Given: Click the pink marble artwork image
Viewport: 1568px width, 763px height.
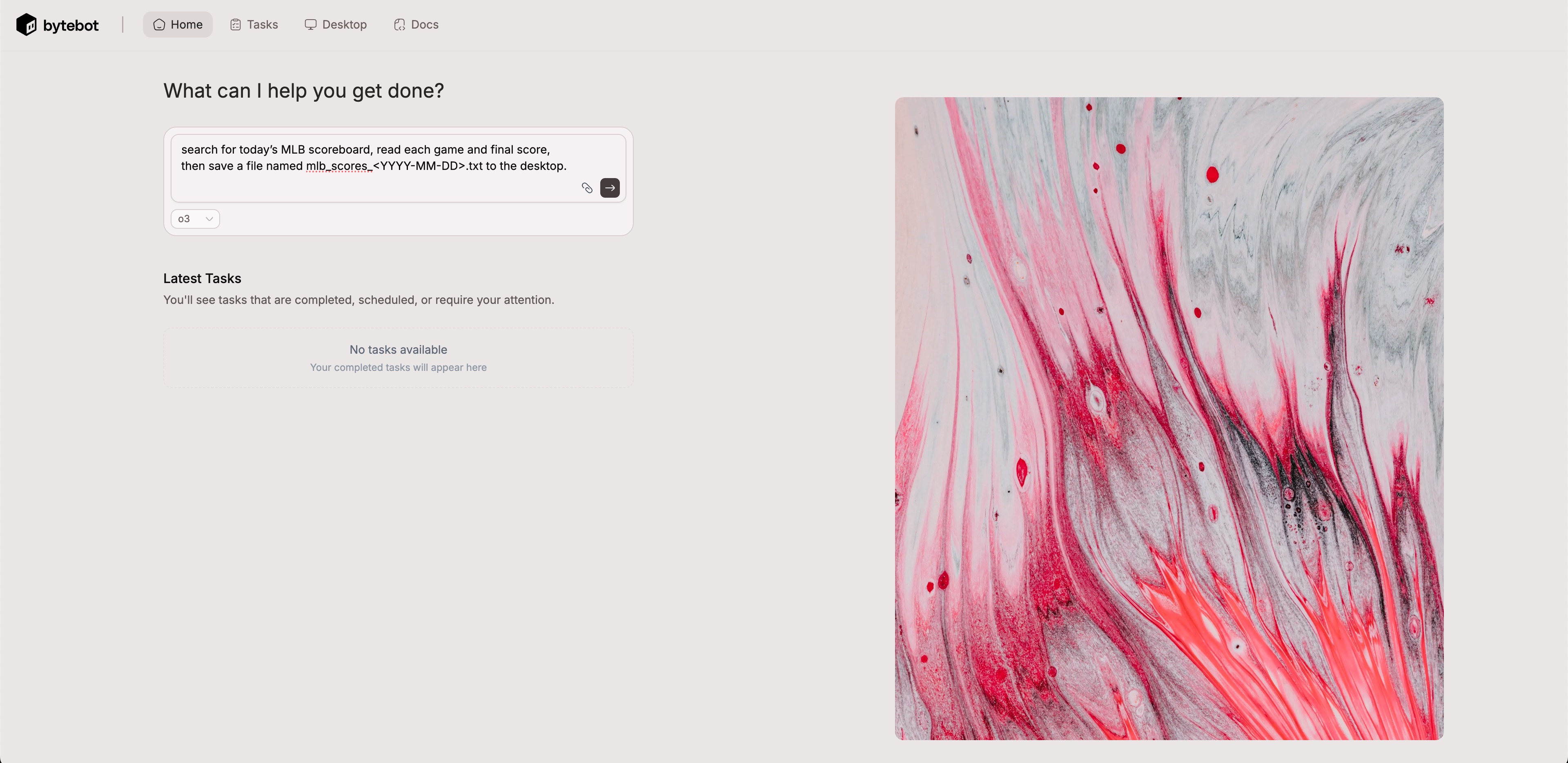Looking at the screenshot, I should (1169, 419).
